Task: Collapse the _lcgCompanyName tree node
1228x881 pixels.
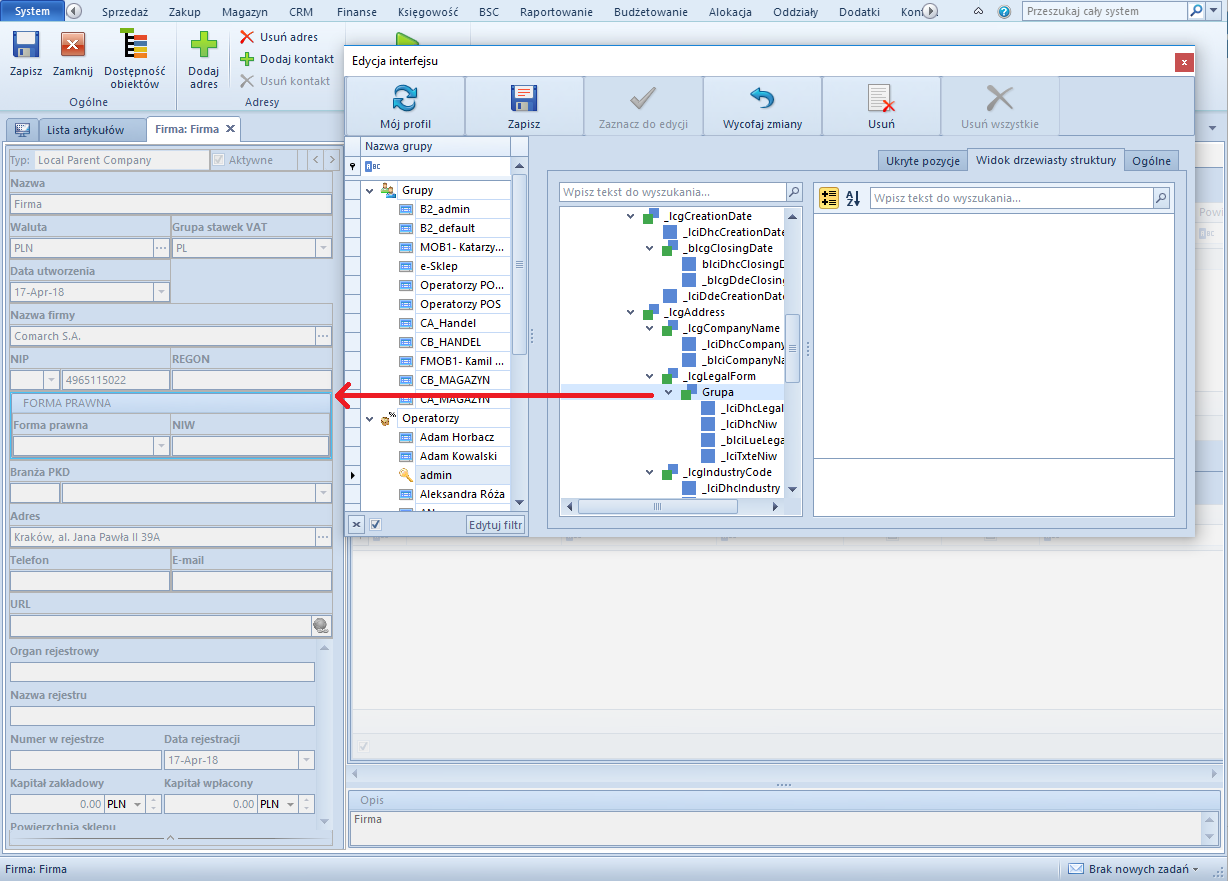Action: coord(650,328)
